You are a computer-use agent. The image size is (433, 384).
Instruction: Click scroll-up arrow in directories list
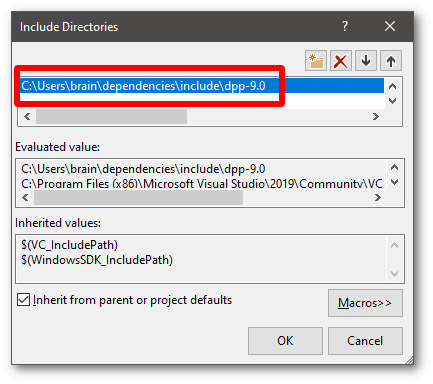393,86
